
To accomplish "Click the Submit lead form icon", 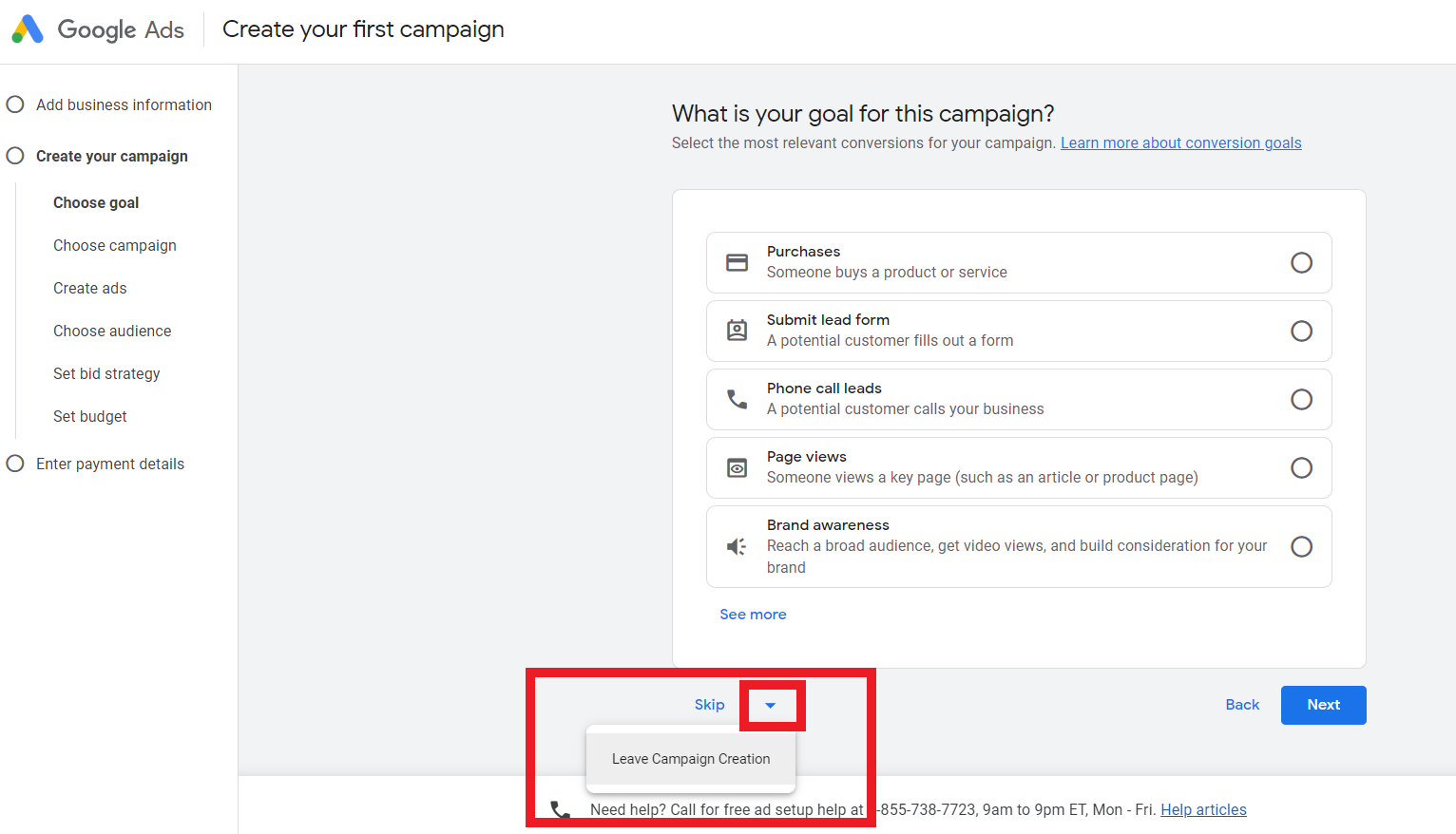I will point(737,331).
